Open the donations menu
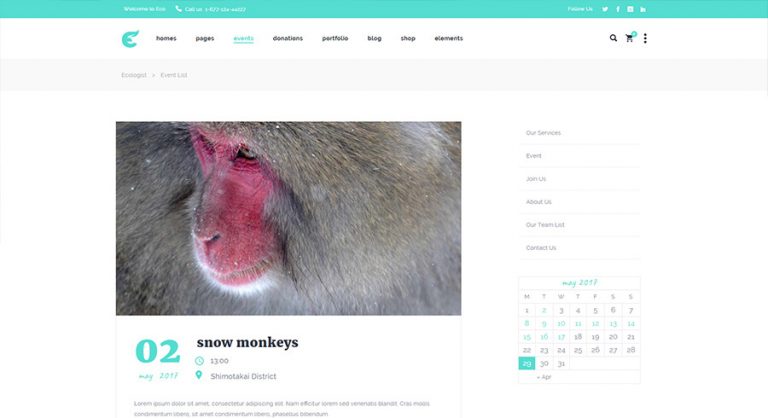The image size is (768, 418). pyautogui.click(x=288, y=38)
